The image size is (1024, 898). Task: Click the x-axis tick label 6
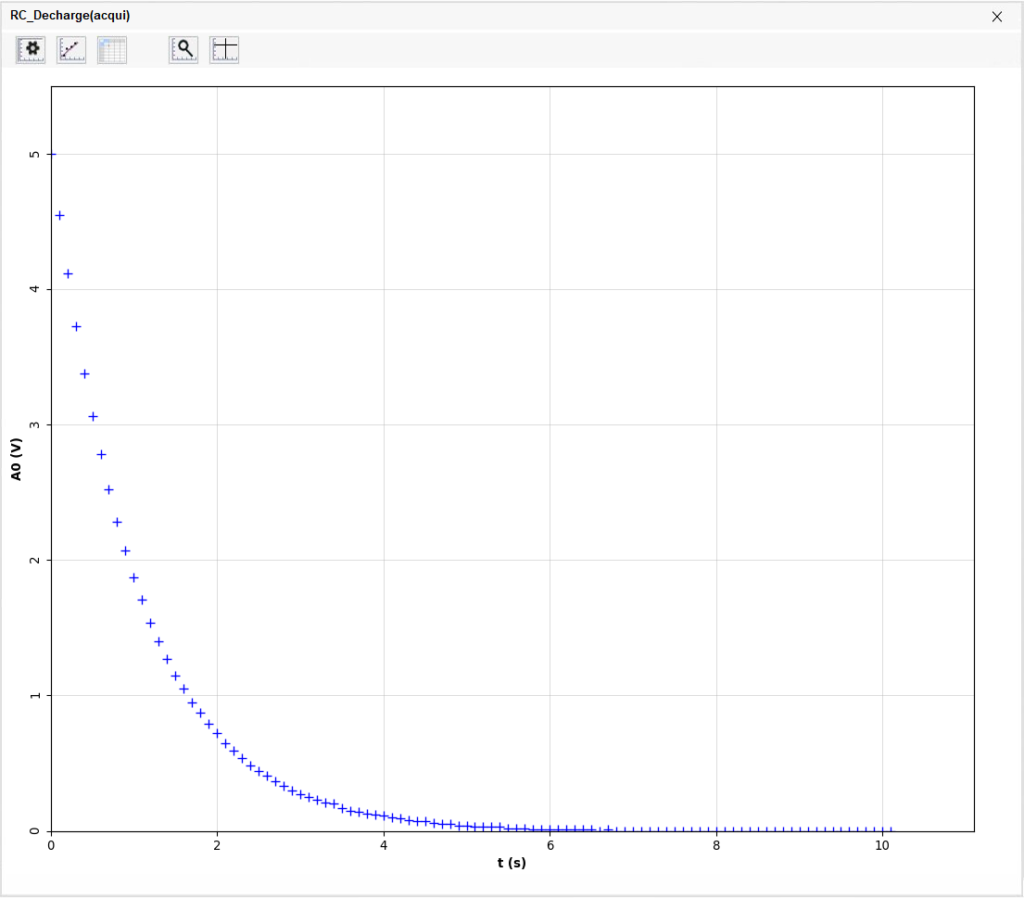550,845
